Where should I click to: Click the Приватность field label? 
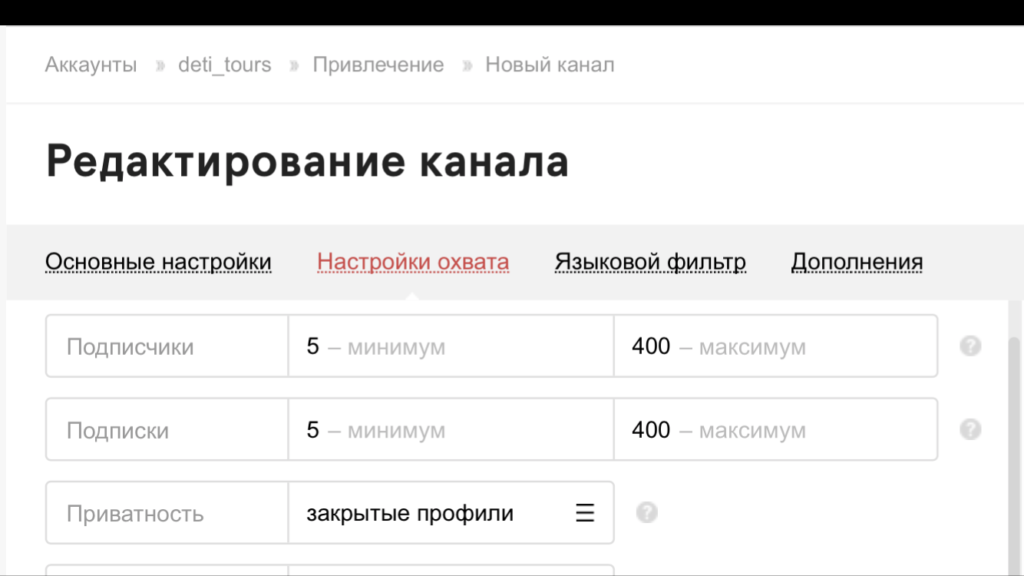[135, 514]
